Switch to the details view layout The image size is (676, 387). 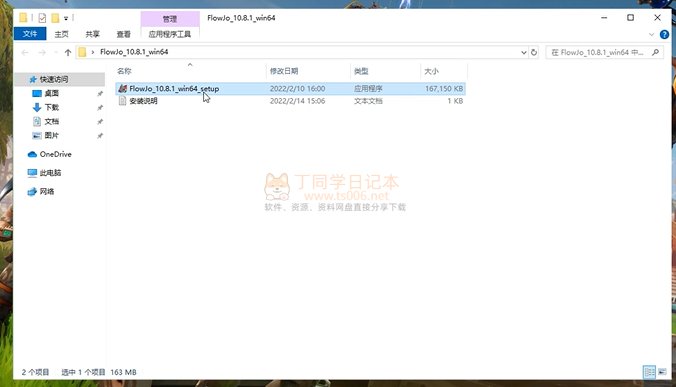tap(649, 372)
